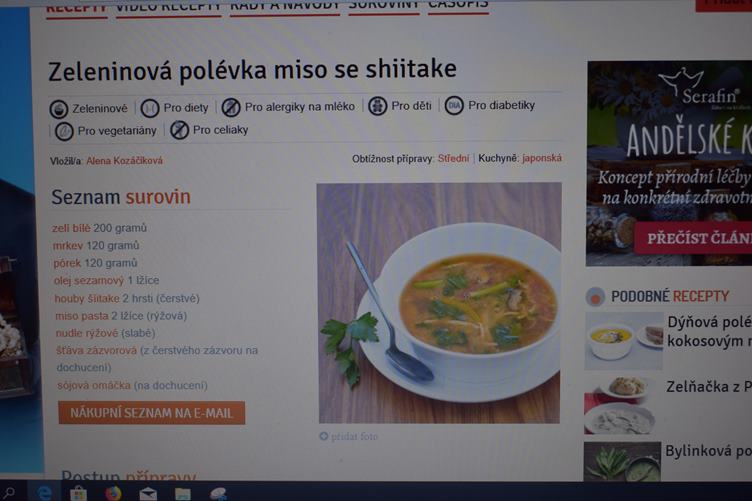Screen dimensions: 752x501
Task: Click the Nákupní seznam na e-mail button
Action: pyautogui.click(x=152, y=413)
